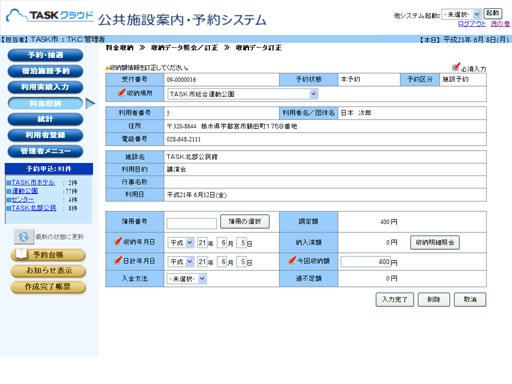Open the センター link
The image size is (512, 384).
click(x=23, y=199)
